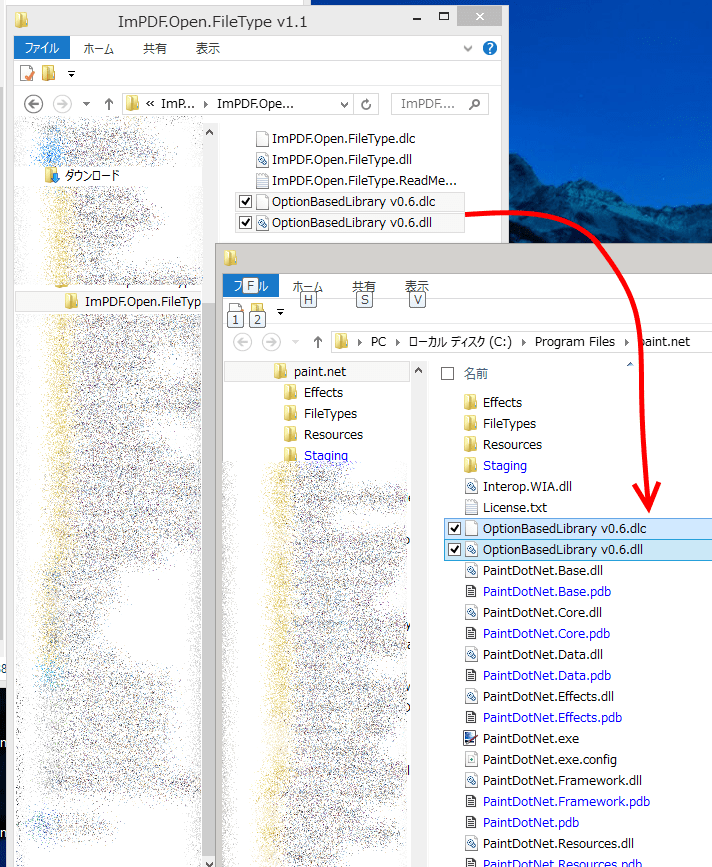The image size is (712, 867).
Task: Click Program Files breadcrumb
Action: tap(574, 342)
